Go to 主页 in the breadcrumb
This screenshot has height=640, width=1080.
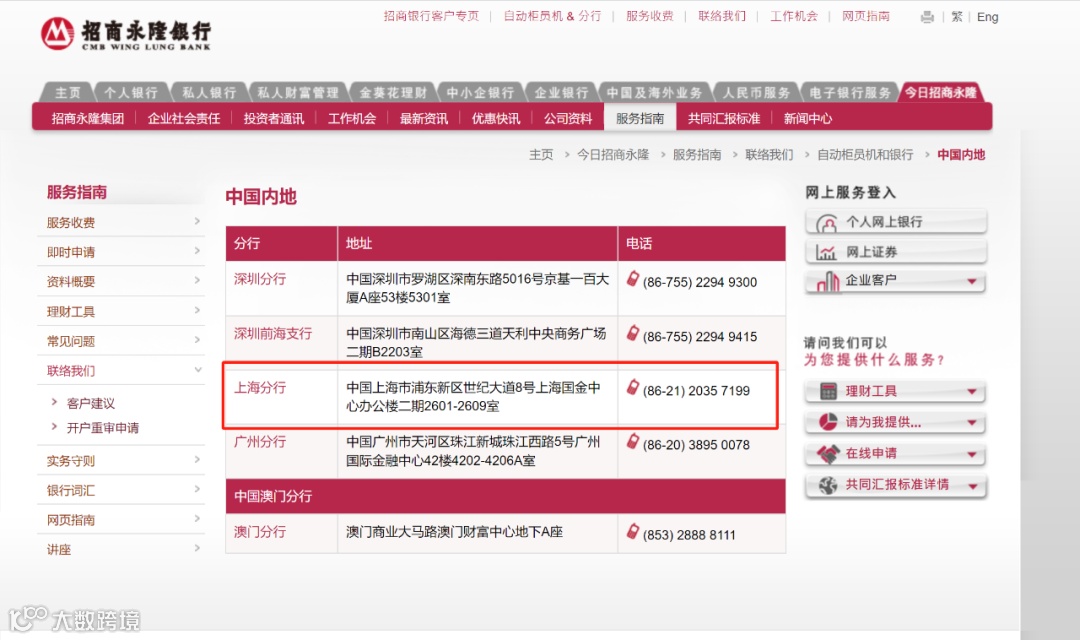[x=541, y=154]
